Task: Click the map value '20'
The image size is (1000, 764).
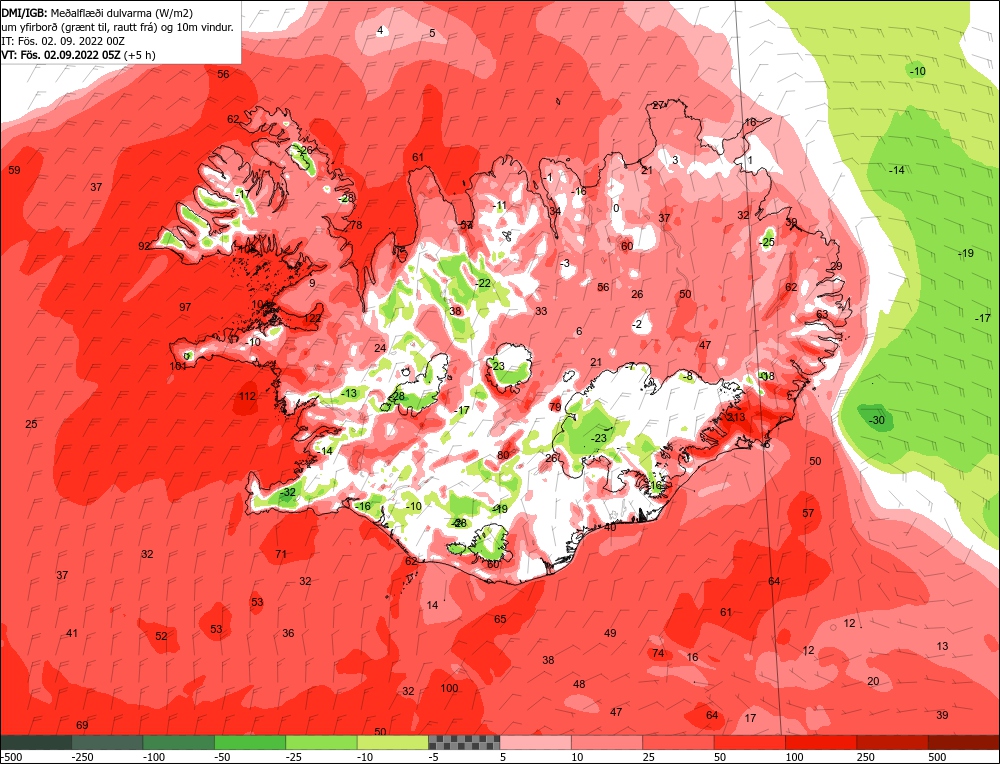Action: click(x=873, y=681)
